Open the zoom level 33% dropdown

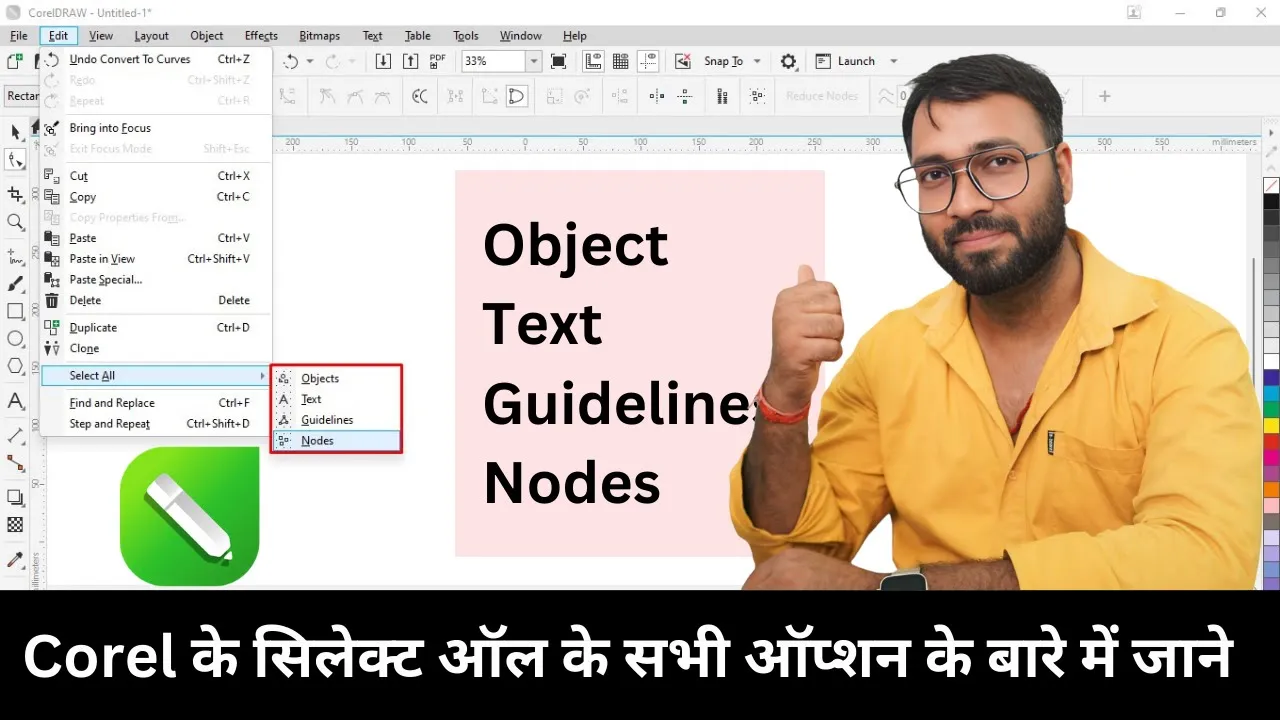(533, 61)
